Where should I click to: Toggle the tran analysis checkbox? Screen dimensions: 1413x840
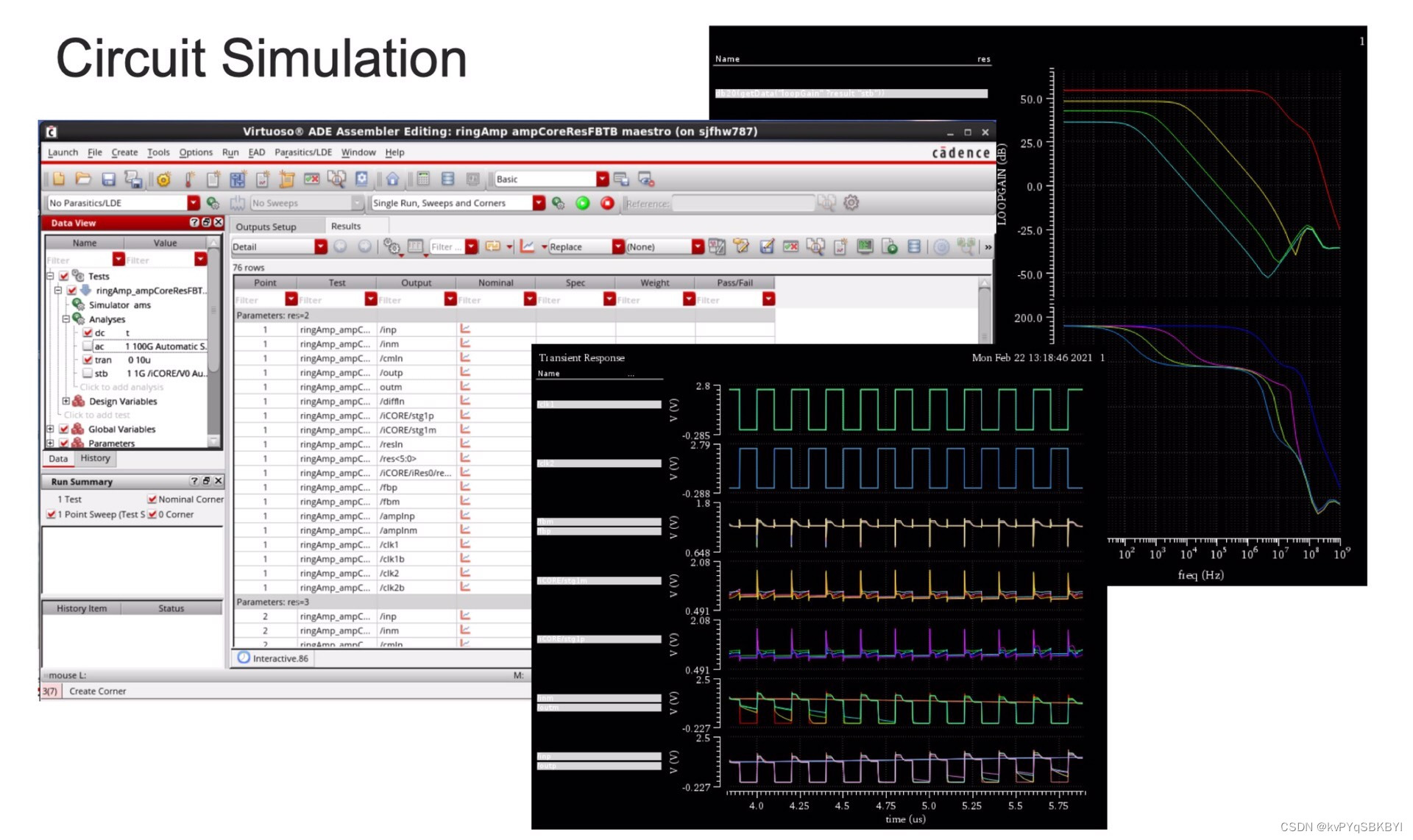(88, 360)
